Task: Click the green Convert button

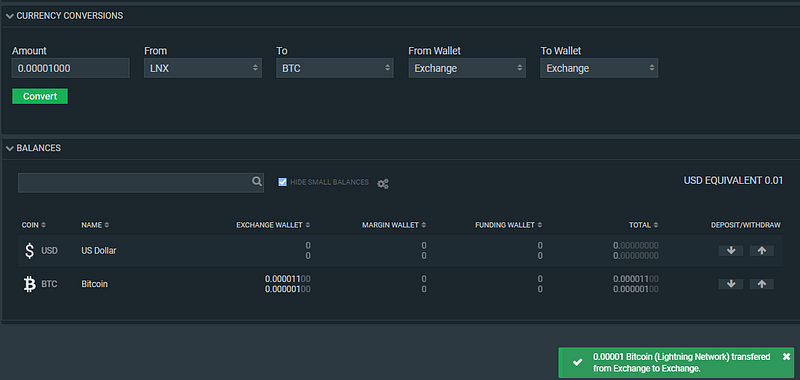Action: [x=40, y=96]
